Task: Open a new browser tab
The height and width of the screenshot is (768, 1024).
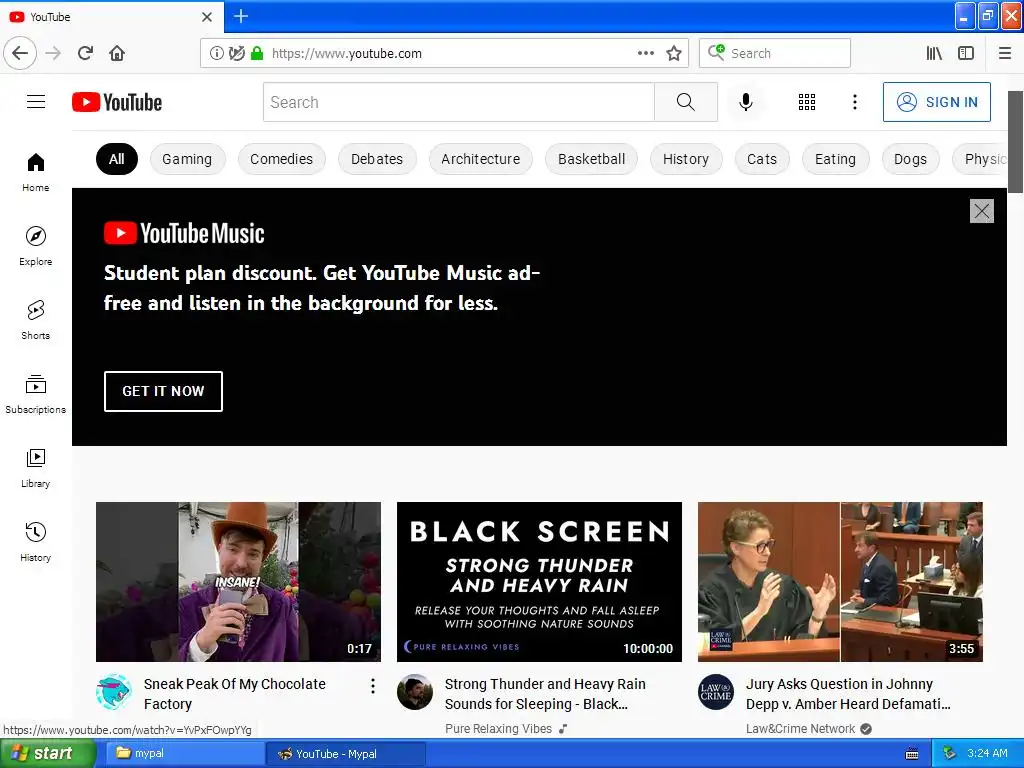Action: click(241, 16)
